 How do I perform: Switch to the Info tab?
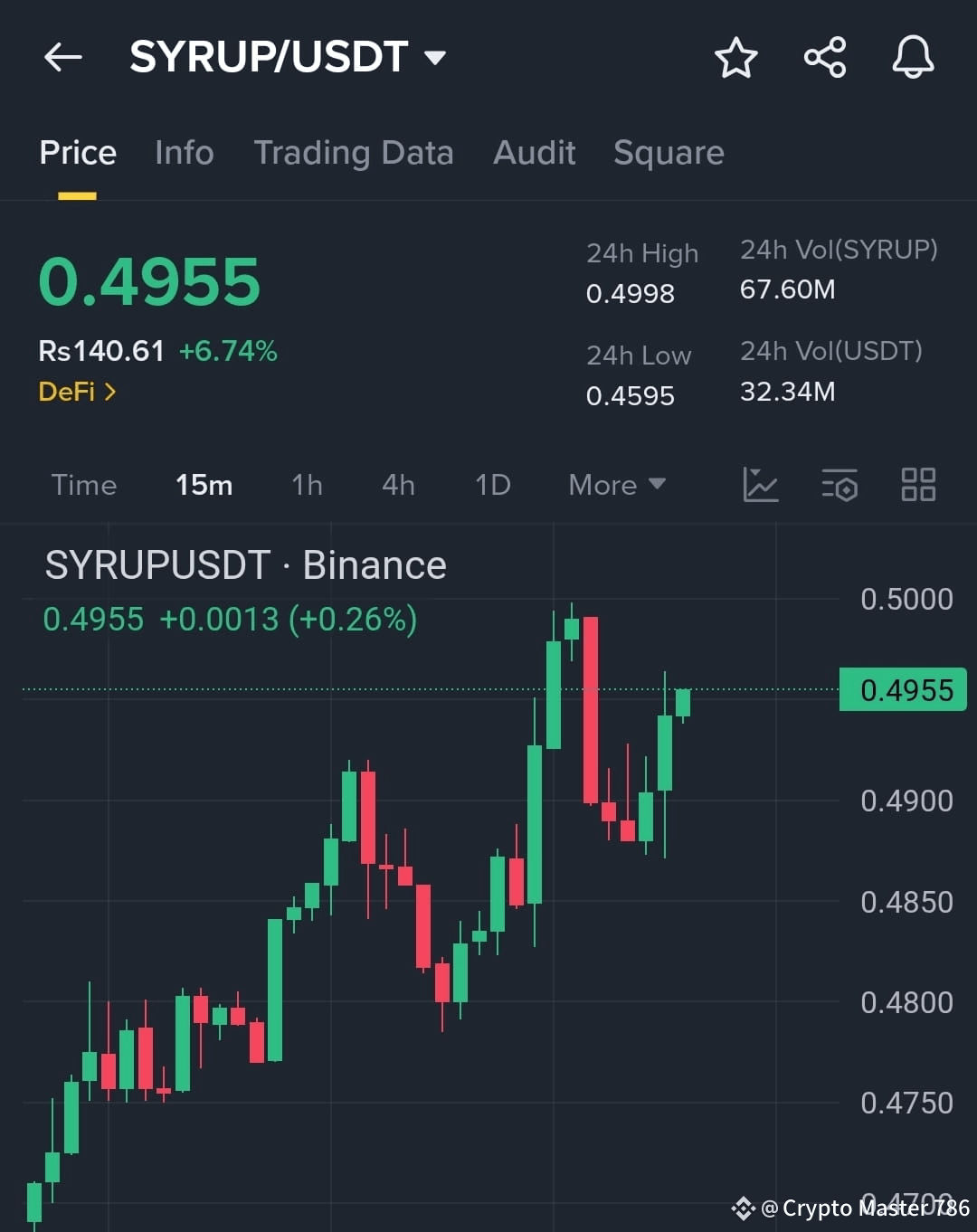[185, 153]
